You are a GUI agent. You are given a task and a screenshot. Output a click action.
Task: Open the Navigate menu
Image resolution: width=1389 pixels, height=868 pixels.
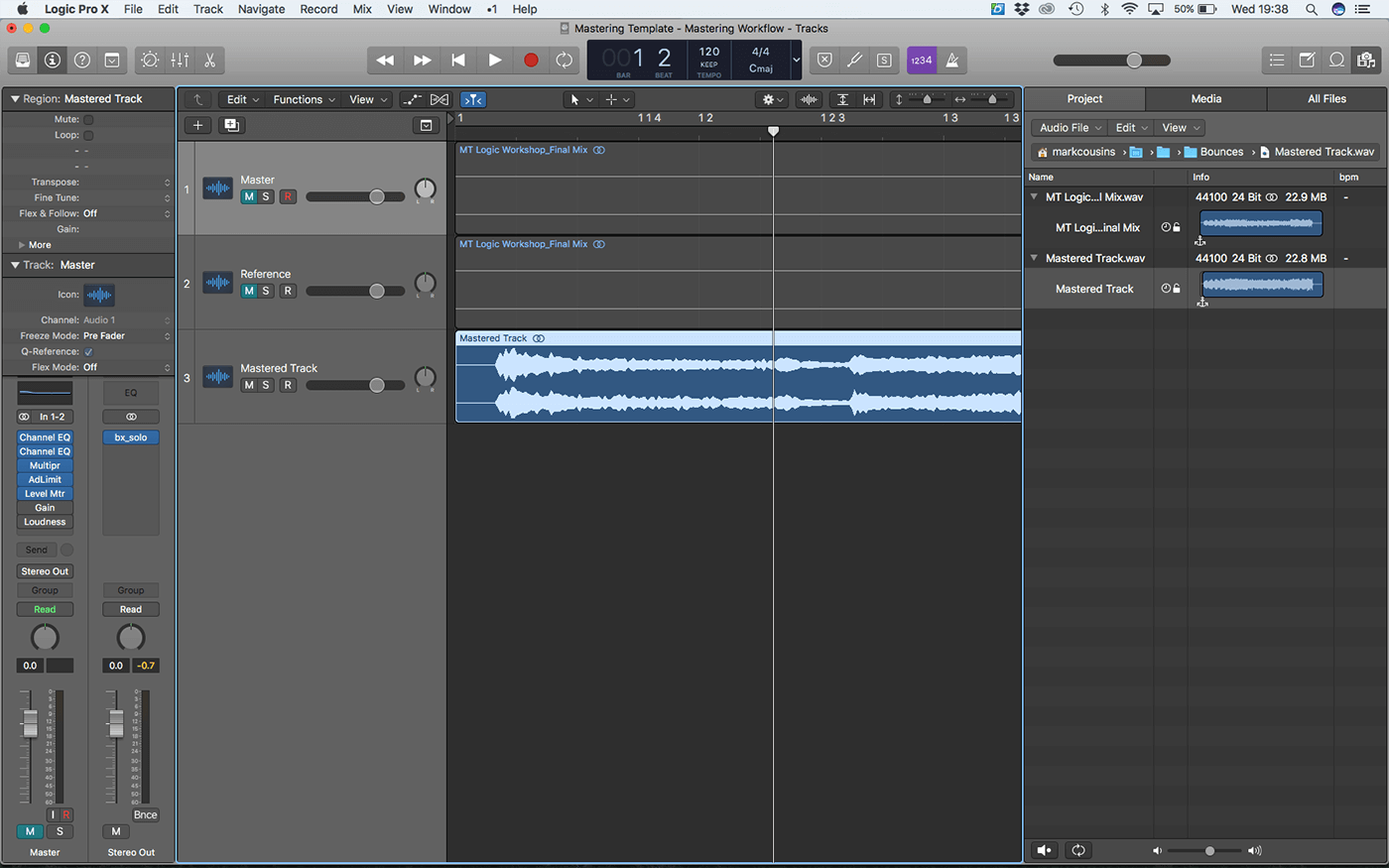(261, 9)
